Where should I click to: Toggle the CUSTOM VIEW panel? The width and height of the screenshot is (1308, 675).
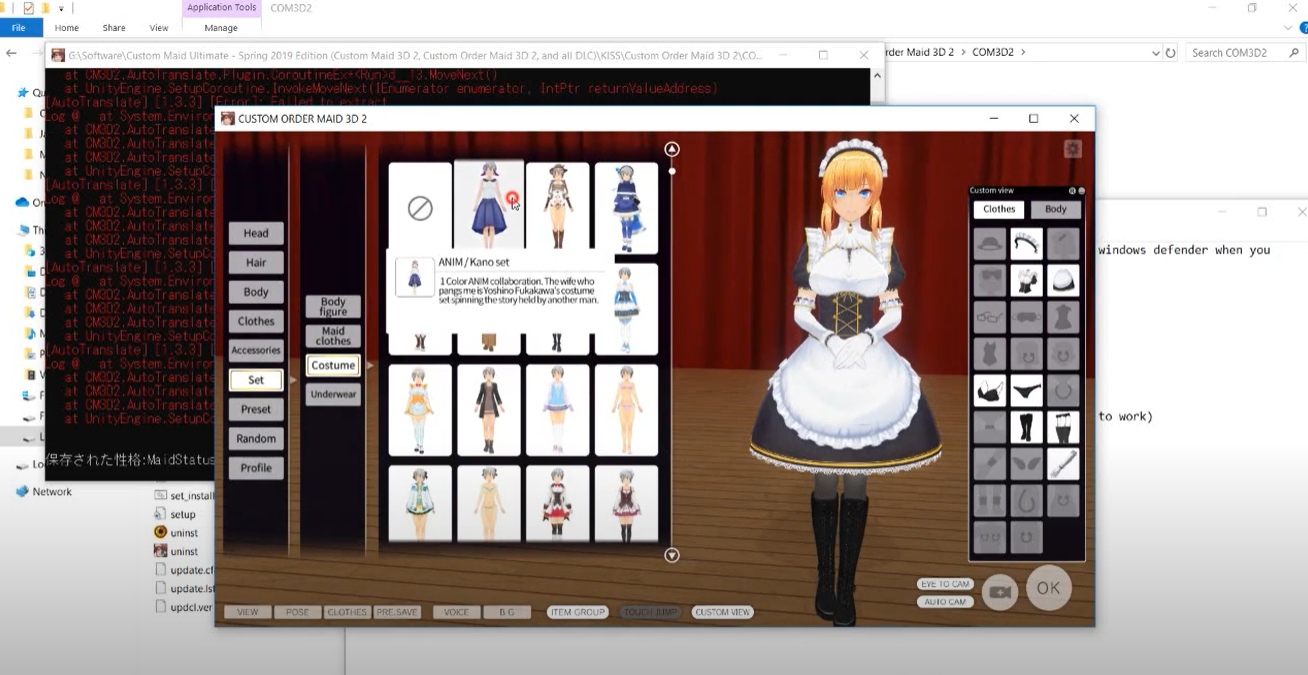[723, 612]
